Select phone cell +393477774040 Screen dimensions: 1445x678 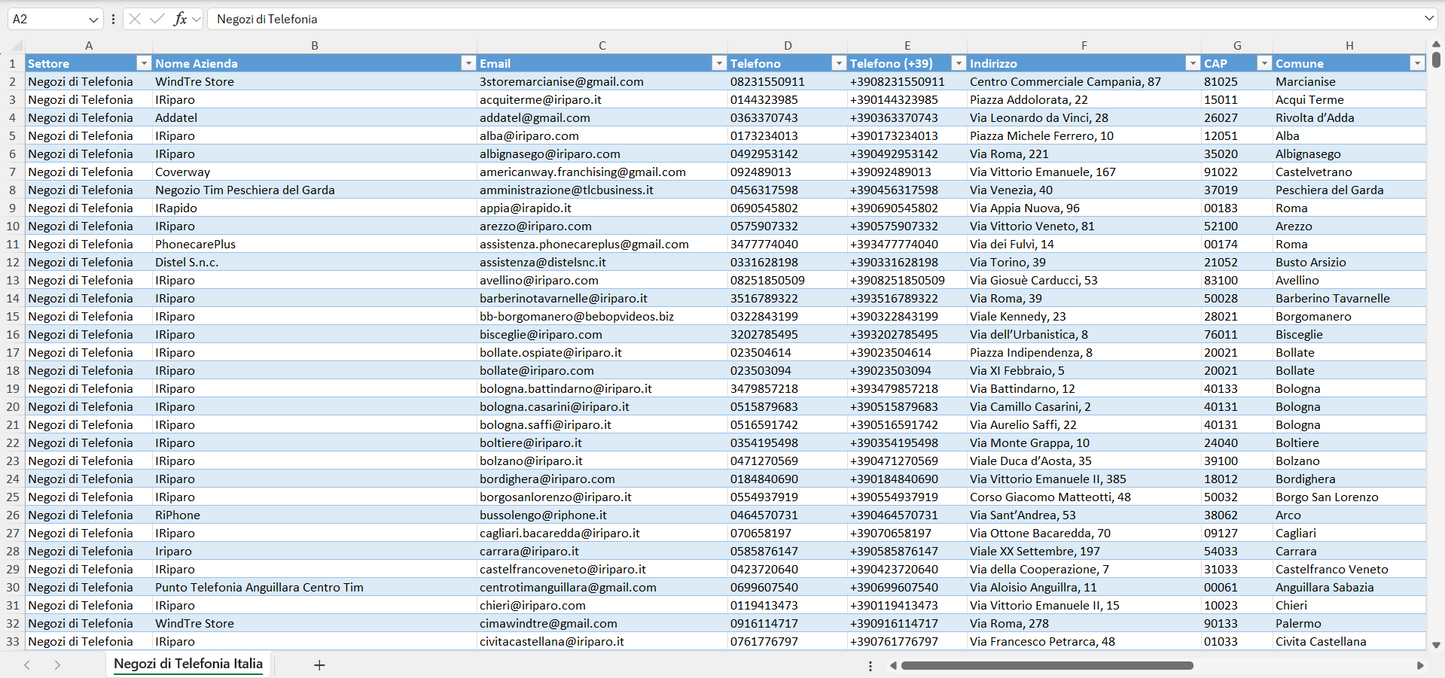[907, 244]
